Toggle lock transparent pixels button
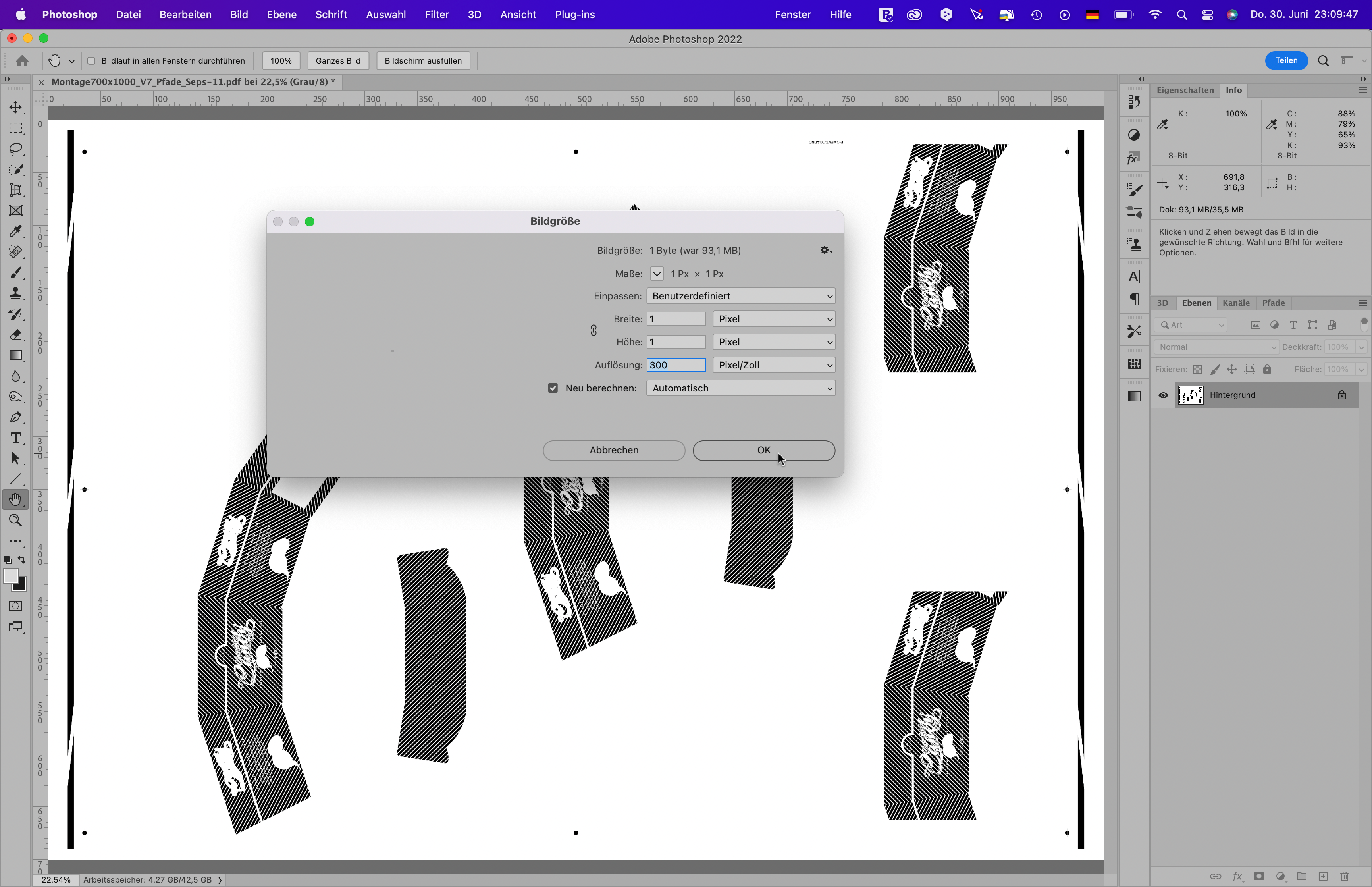This screenshot has width=1372, height=887. (x=1197, y=369)
